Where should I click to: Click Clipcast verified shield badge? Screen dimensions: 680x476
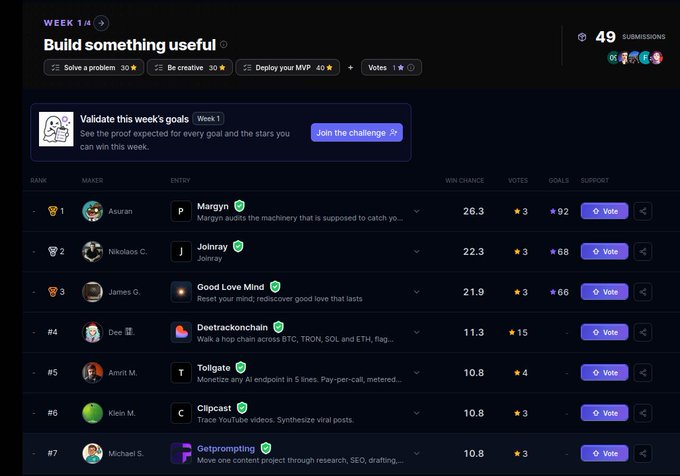[x=242, y=408]
